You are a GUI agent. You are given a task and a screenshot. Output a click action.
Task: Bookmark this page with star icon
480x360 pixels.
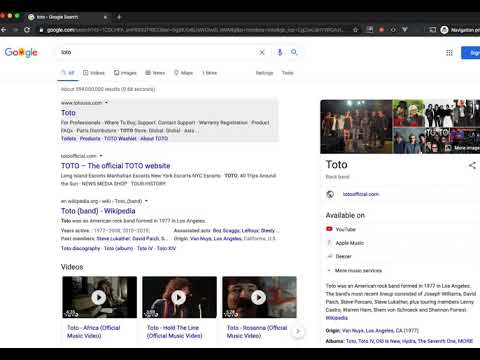click(356, 30)
